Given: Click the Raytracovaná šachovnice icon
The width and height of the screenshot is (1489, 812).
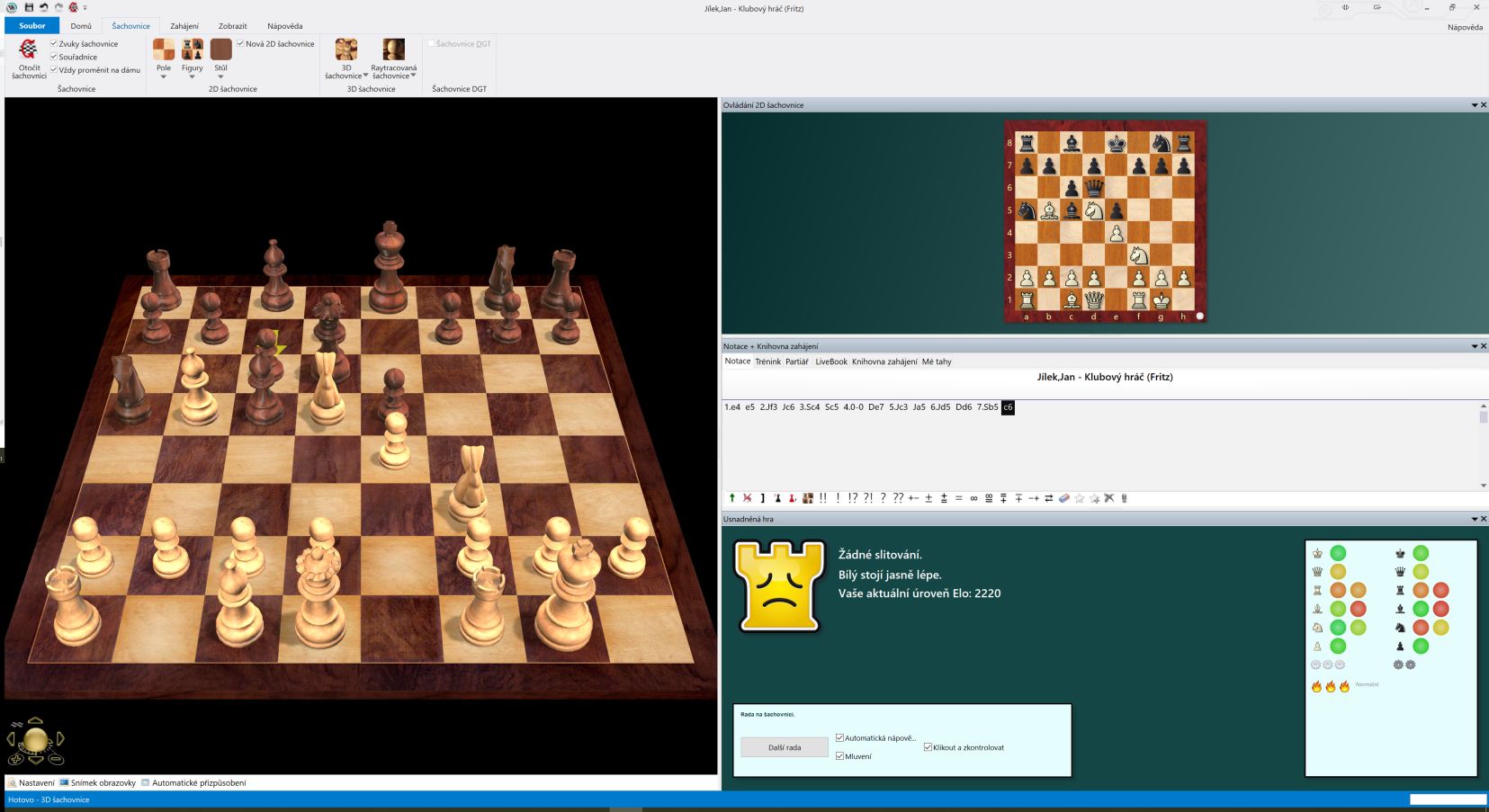Looking at the screenshot, I should 394,49.
